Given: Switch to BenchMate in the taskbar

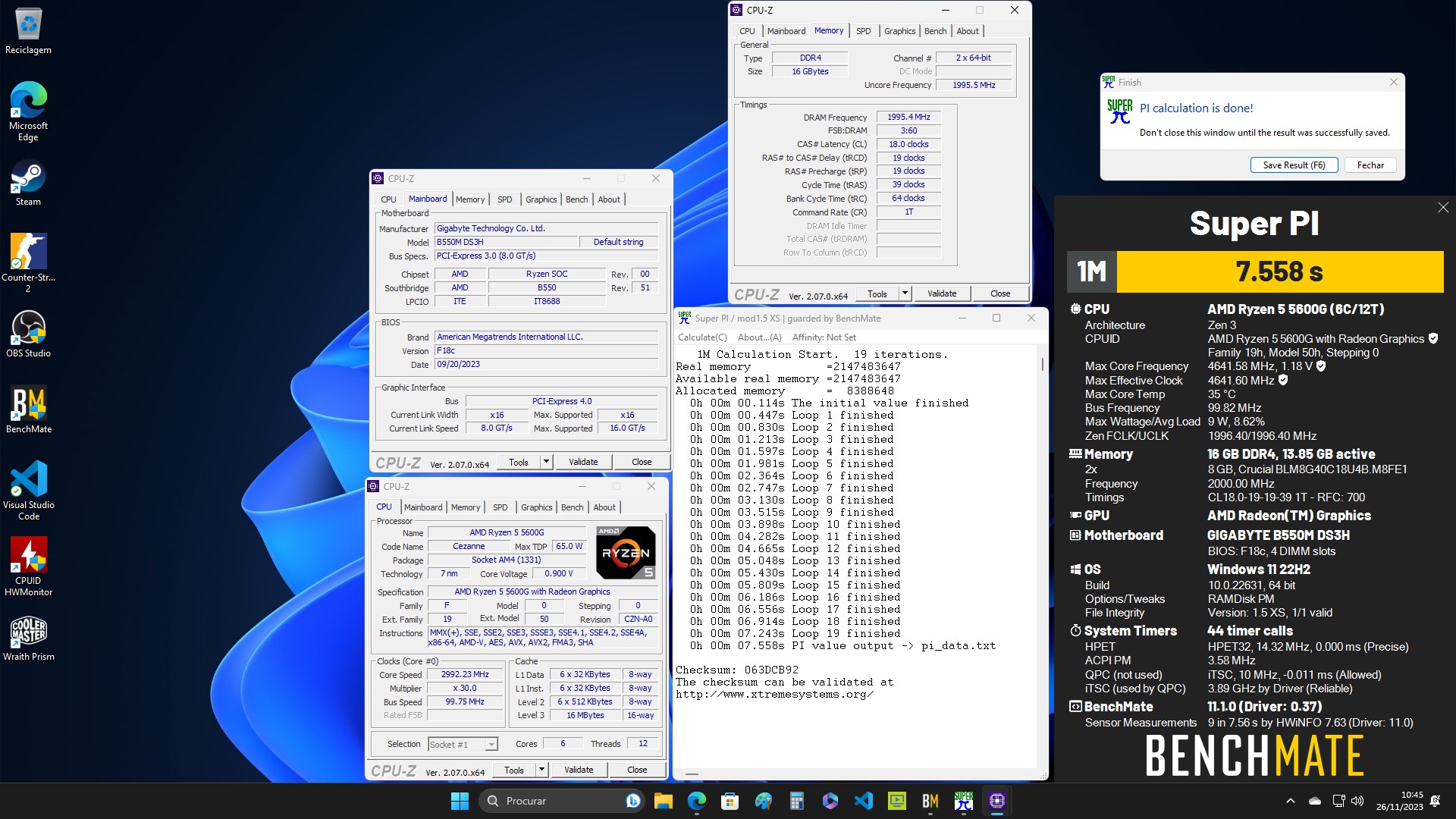Looking at the screenshot, I should pos(930,801).
